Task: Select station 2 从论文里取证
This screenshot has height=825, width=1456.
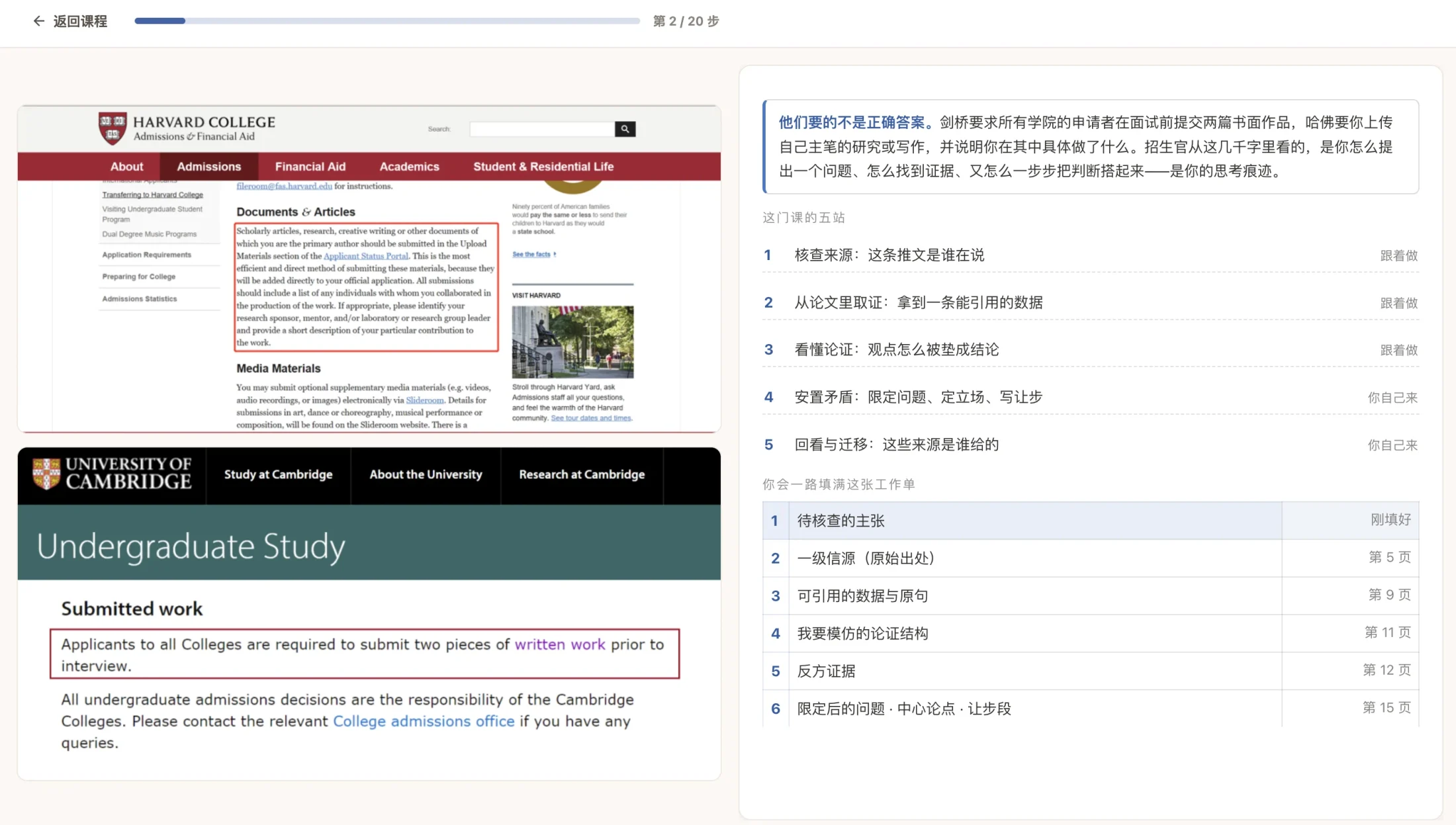Action: 1090,303
